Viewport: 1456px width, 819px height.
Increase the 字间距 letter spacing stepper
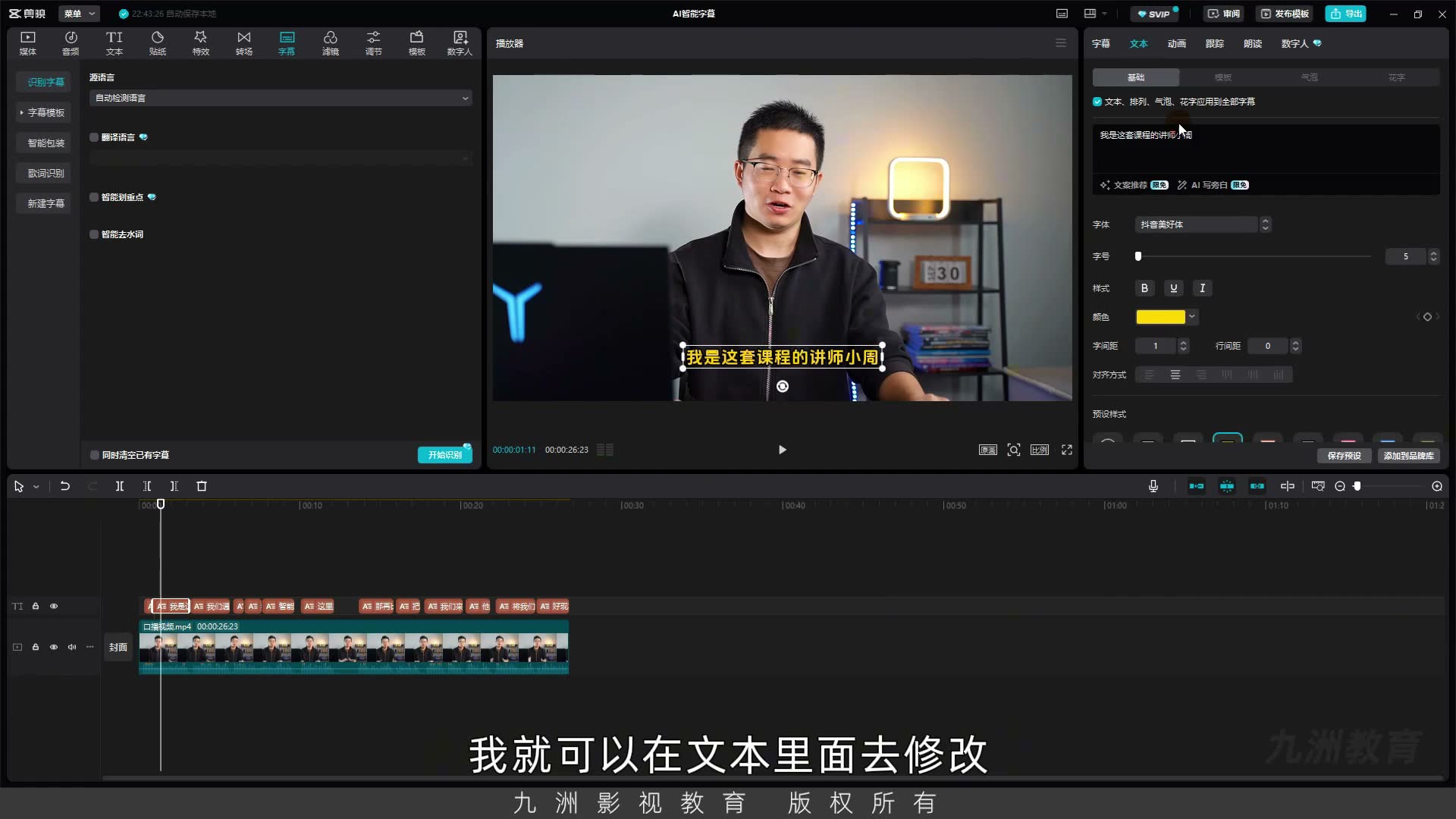1183,342
